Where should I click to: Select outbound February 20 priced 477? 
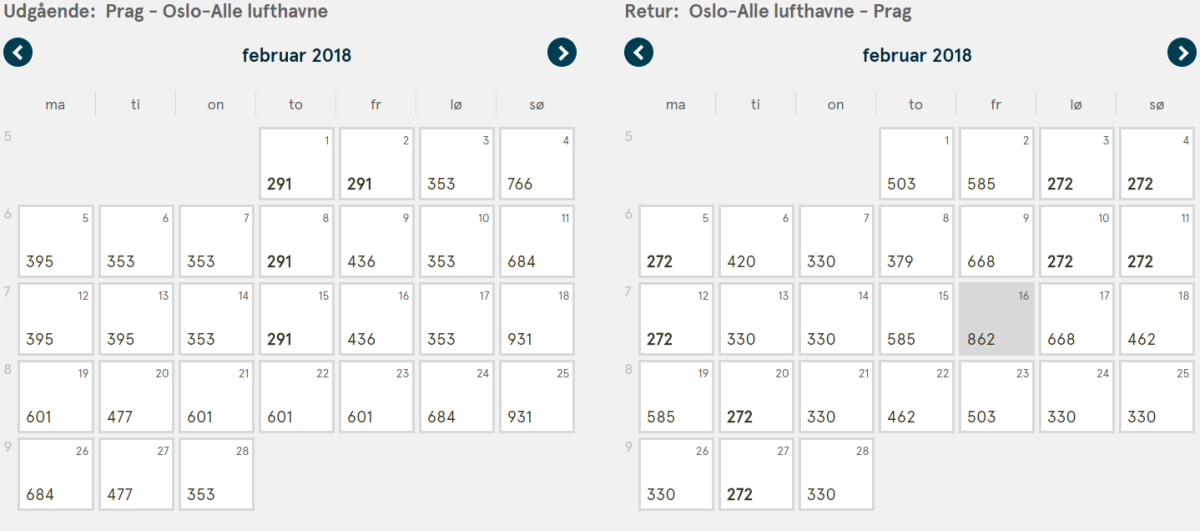(x=136, y=397)
